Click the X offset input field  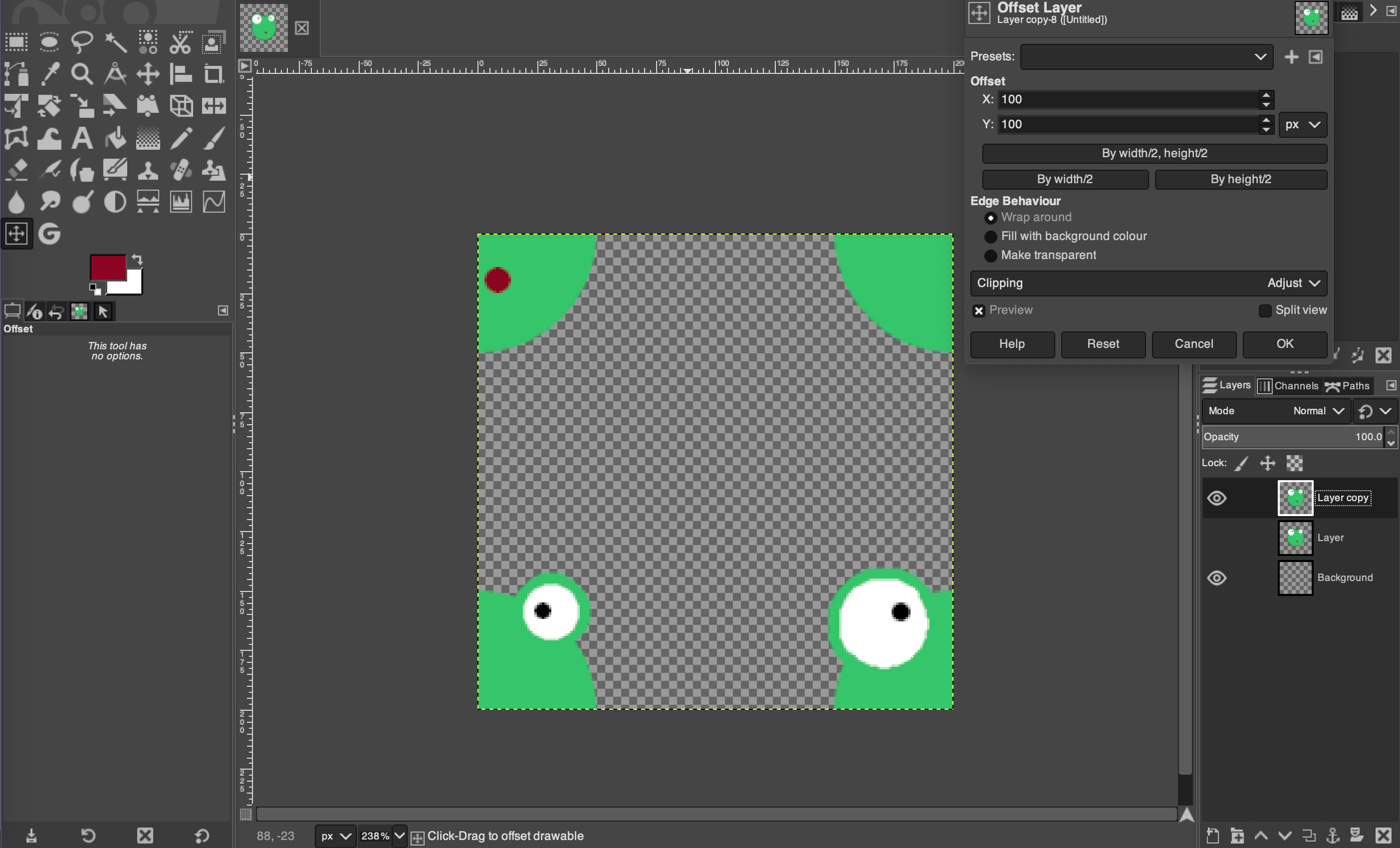[x=1128, y=99]
